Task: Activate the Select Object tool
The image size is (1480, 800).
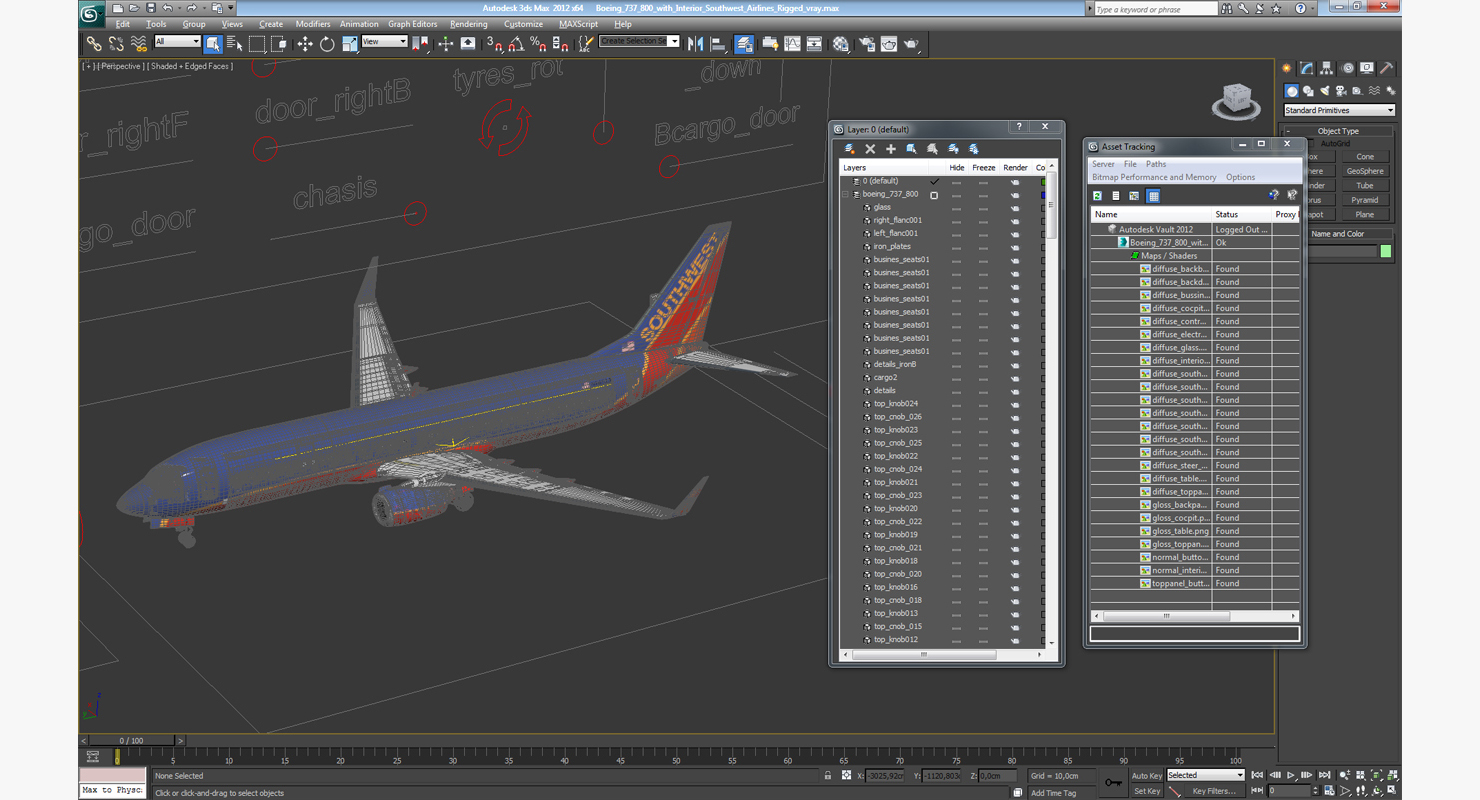Action: point(213,44)
